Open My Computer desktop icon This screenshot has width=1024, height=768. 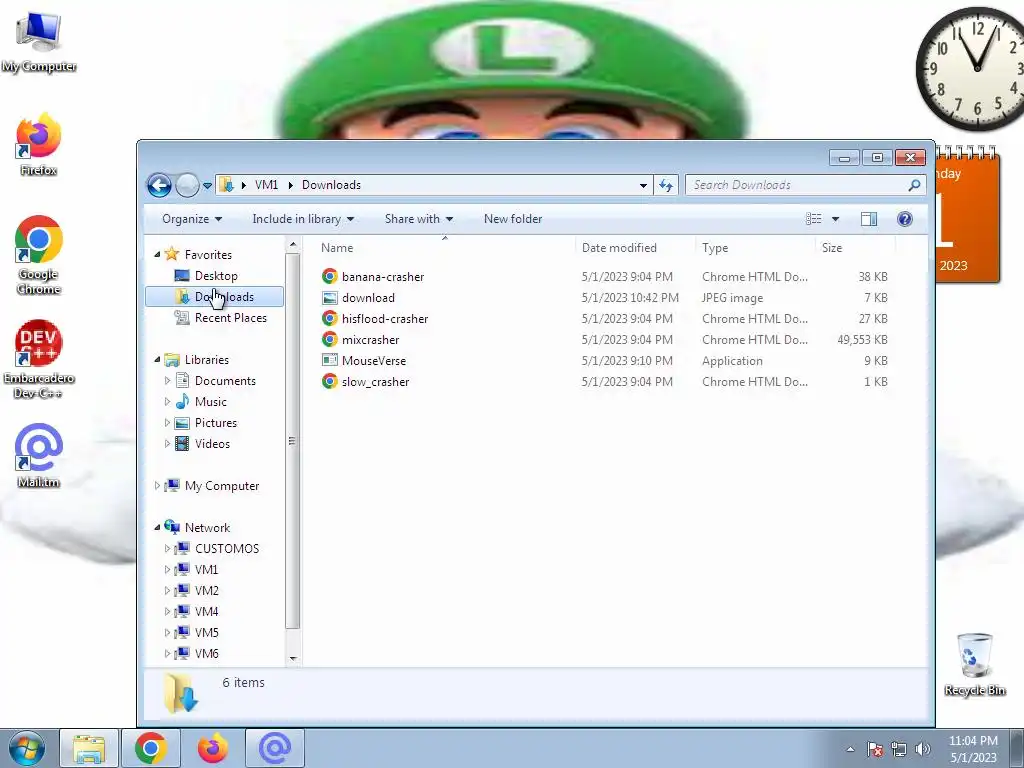tap(39, 42)
